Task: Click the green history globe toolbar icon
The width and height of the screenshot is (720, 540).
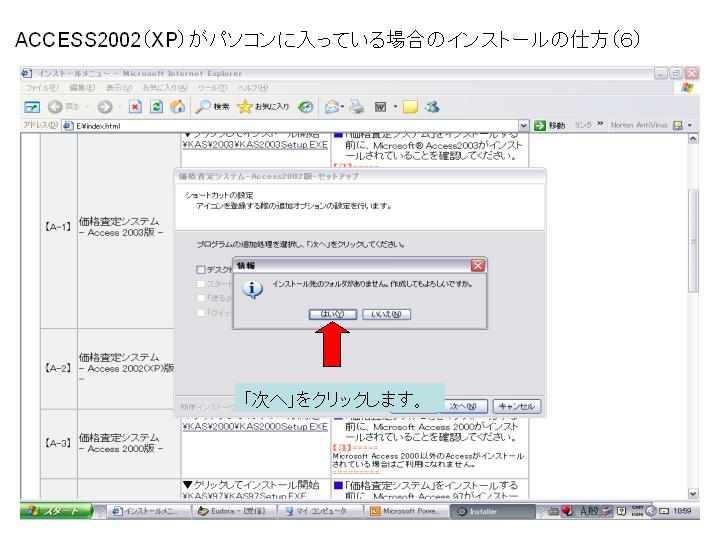Action: click(x=305, y=107)
